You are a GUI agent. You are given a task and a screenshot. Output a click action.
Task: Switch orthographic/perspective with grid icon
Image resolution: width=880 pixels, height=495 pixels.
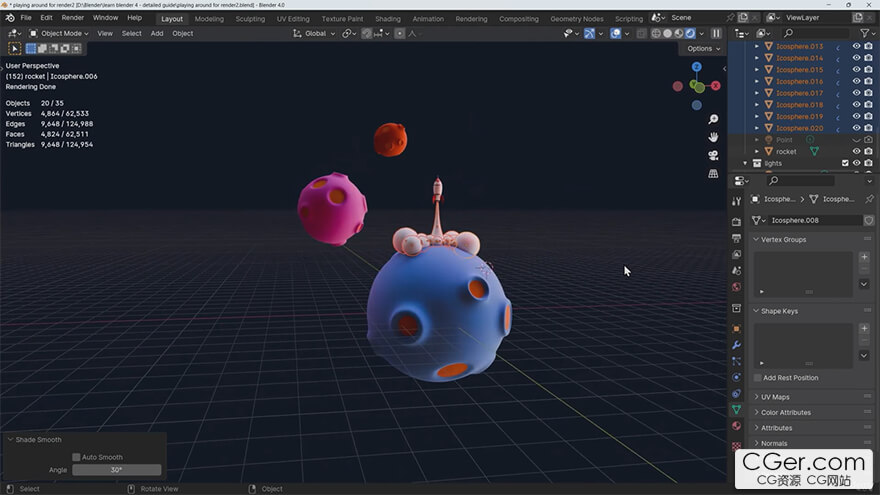[x=713, y=173]
